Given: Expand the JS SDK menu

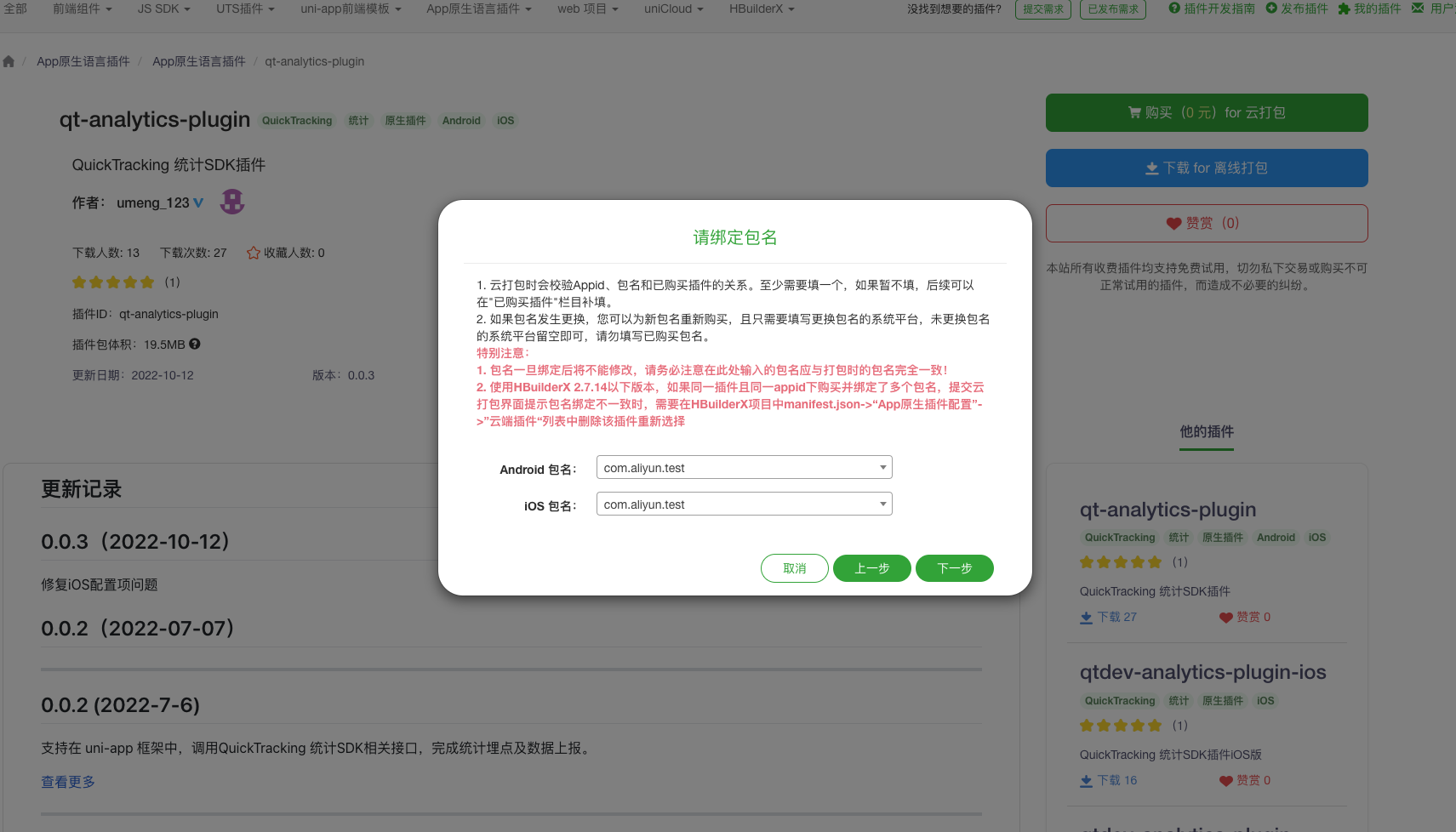Looking at the screenshot, I should pyautogui.click(x=163, y=9).
